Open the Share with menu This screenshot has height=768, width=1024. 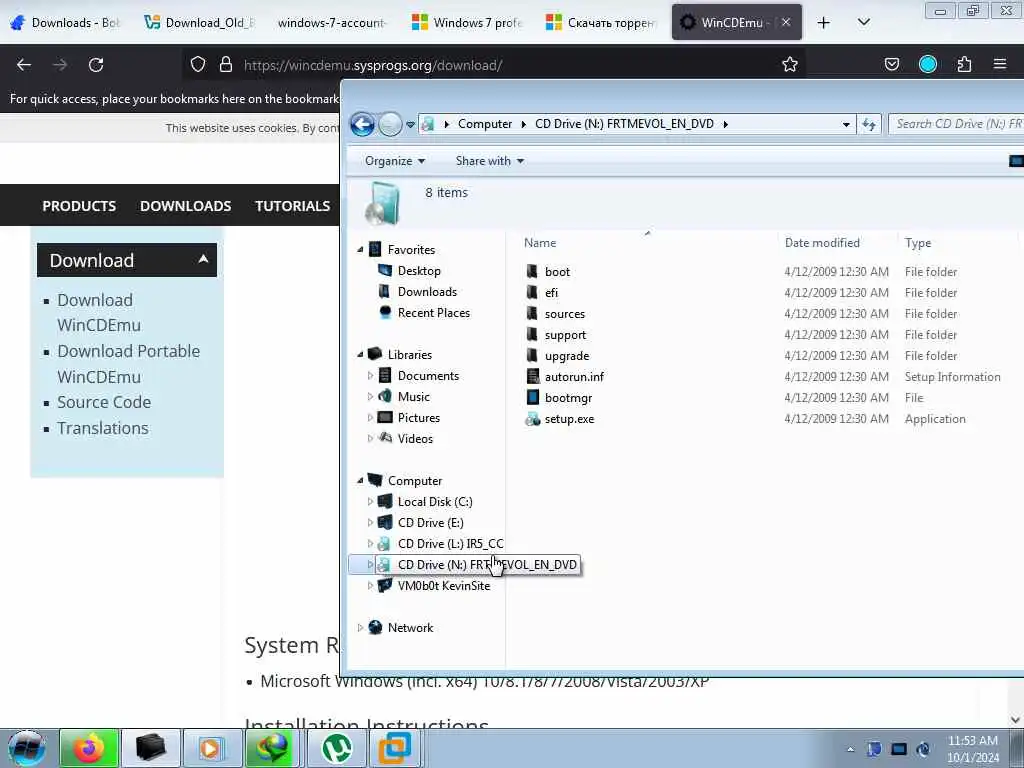490,161
